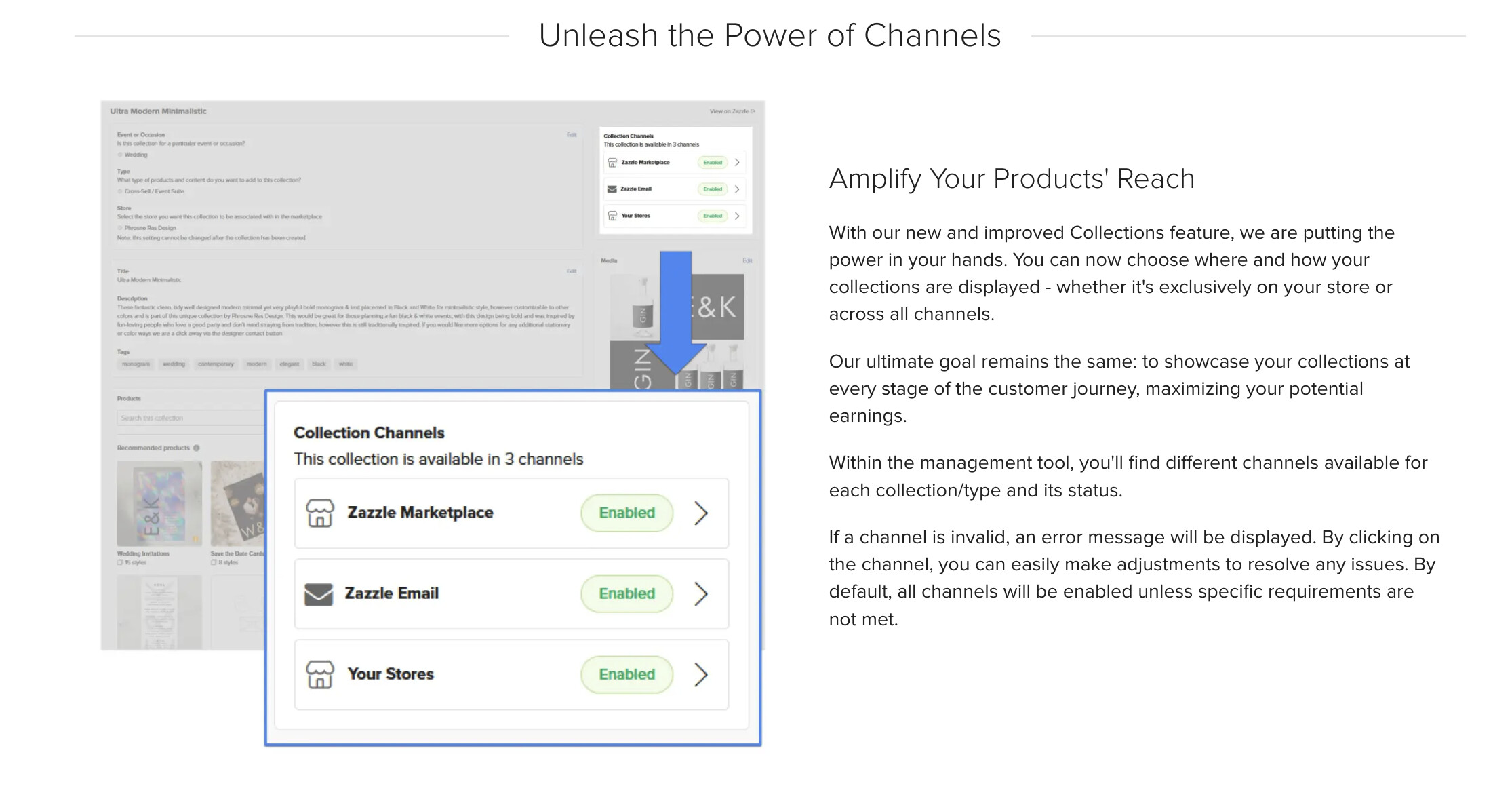This screenshot has width=1512, height=799.
Task: Click Edit in the Event or Occasion section
Action: [x=572, y=135]
